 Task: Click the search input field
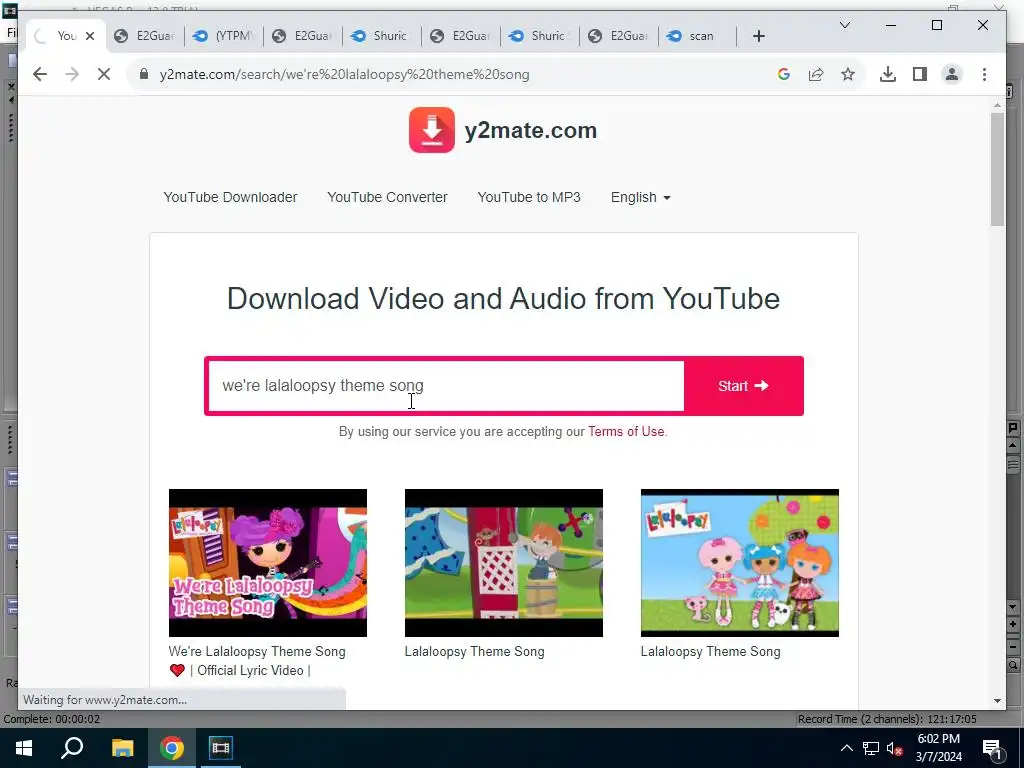[446, 386]
